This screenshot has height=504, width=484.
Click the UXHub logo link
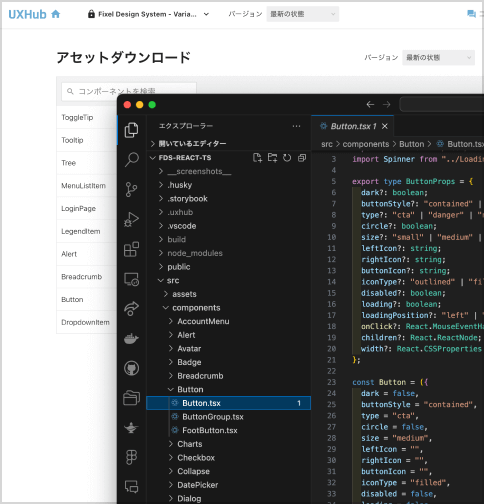pyautogui.click(x=27, y=14)
